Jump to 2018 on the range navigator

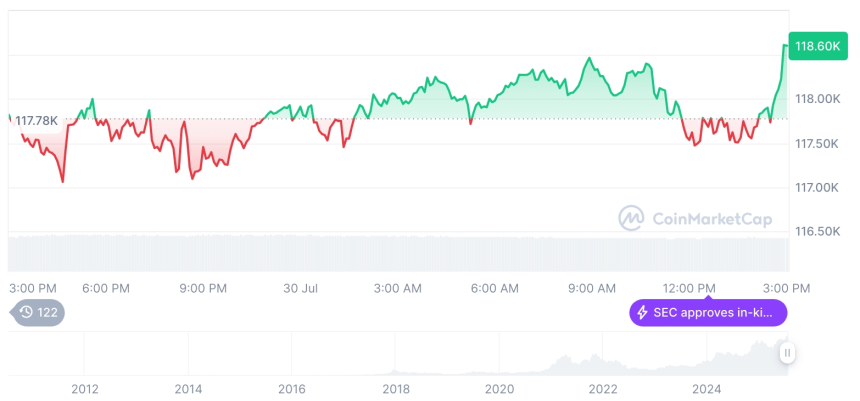click(396, 388)
